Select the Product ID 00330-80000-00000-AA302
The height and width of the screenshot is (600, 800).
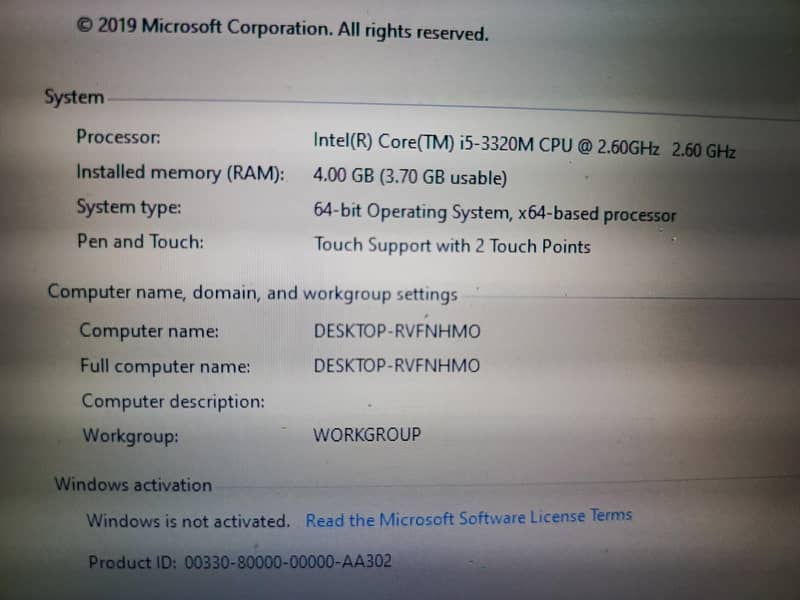(240, 562)
